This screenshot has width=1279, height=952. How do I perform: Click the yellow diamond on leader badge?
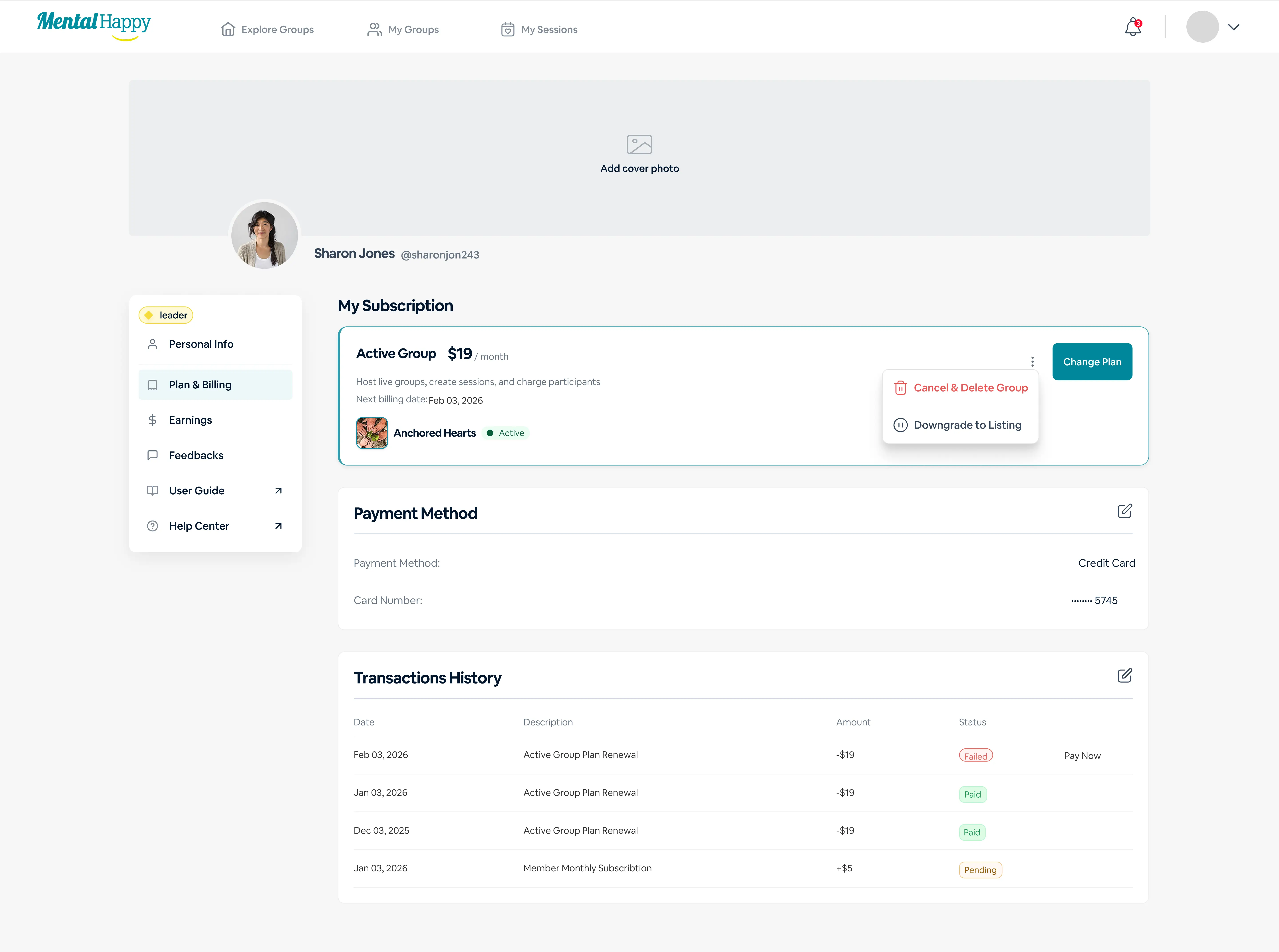[149, 315]
